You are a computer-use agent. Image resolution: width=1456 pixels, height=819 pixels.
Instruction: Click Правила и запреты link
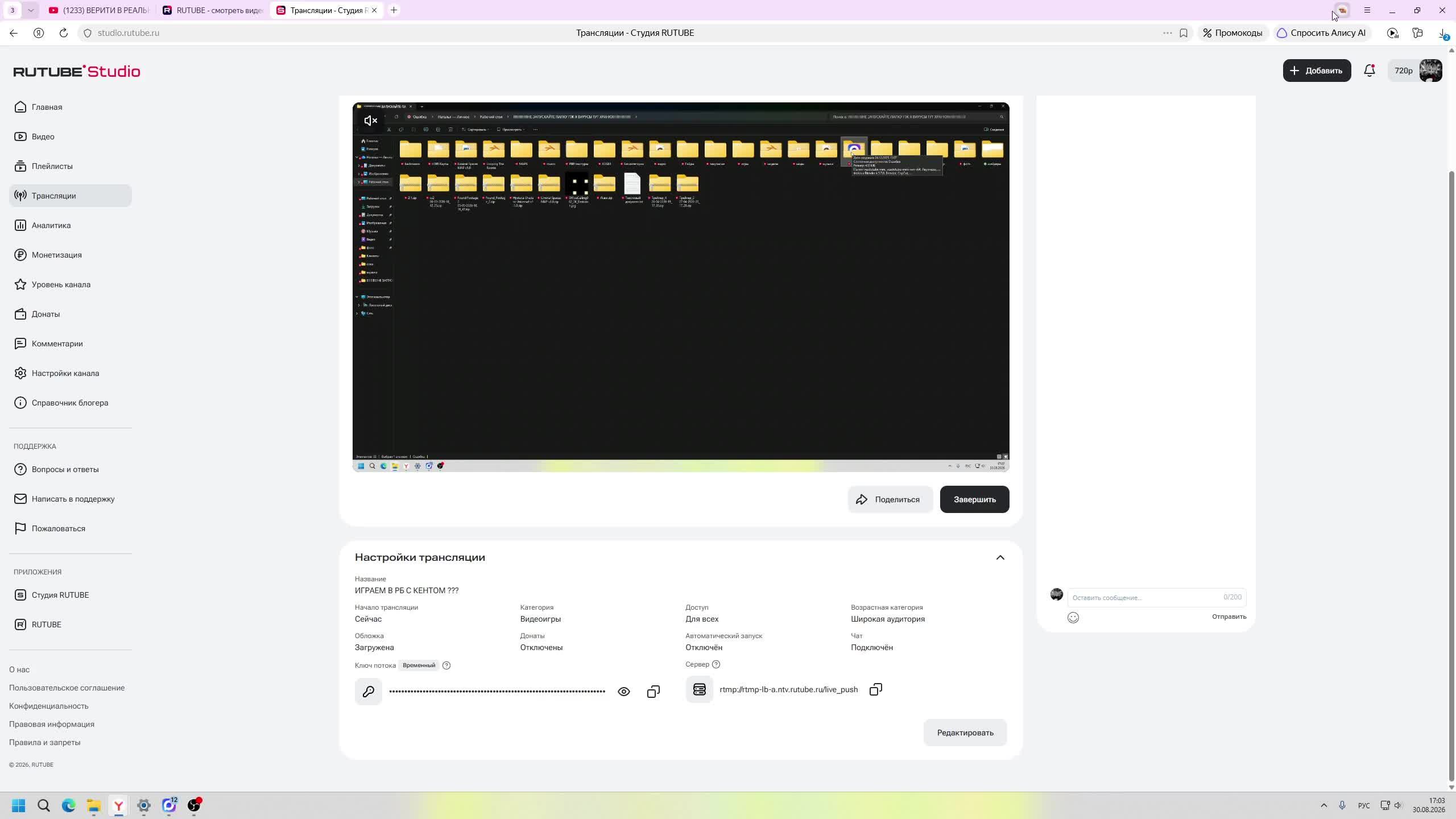(44, 742)
